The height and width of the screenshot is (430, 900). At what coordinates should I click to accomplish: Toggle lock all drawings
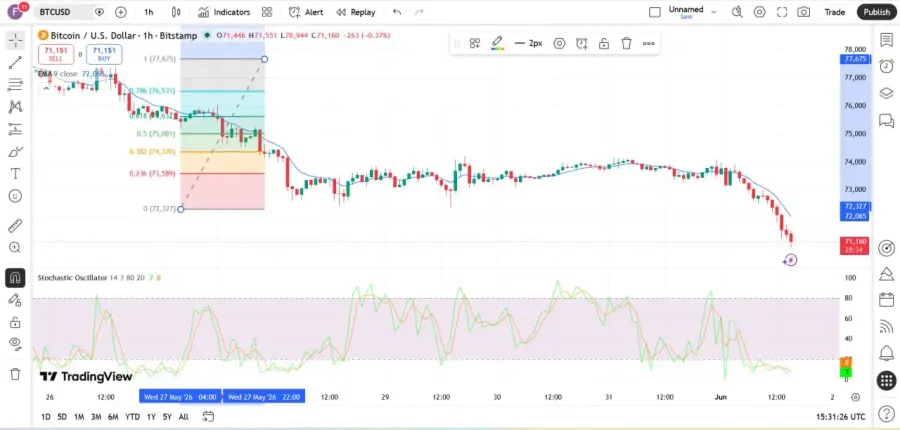[x=15, y=322]
